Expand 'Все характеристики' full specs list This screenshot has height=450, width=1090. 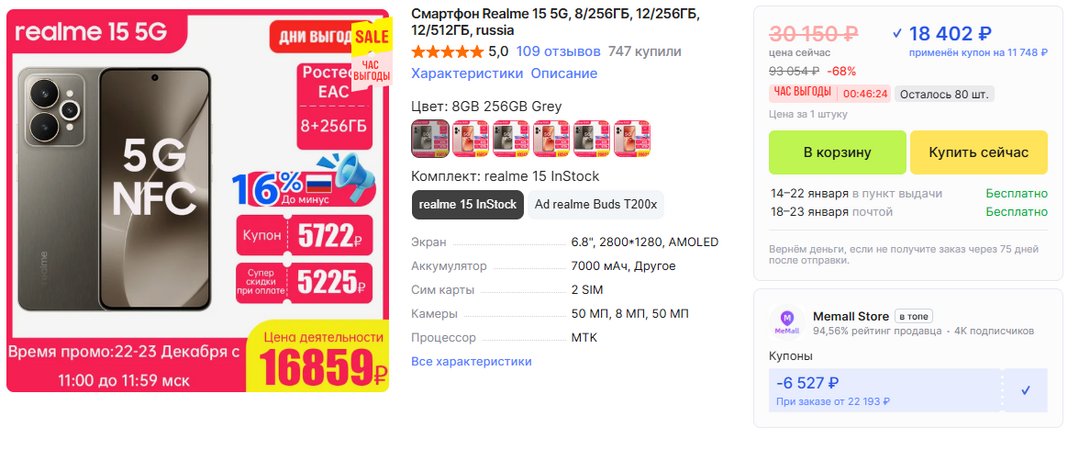click(x=471, y=361)
